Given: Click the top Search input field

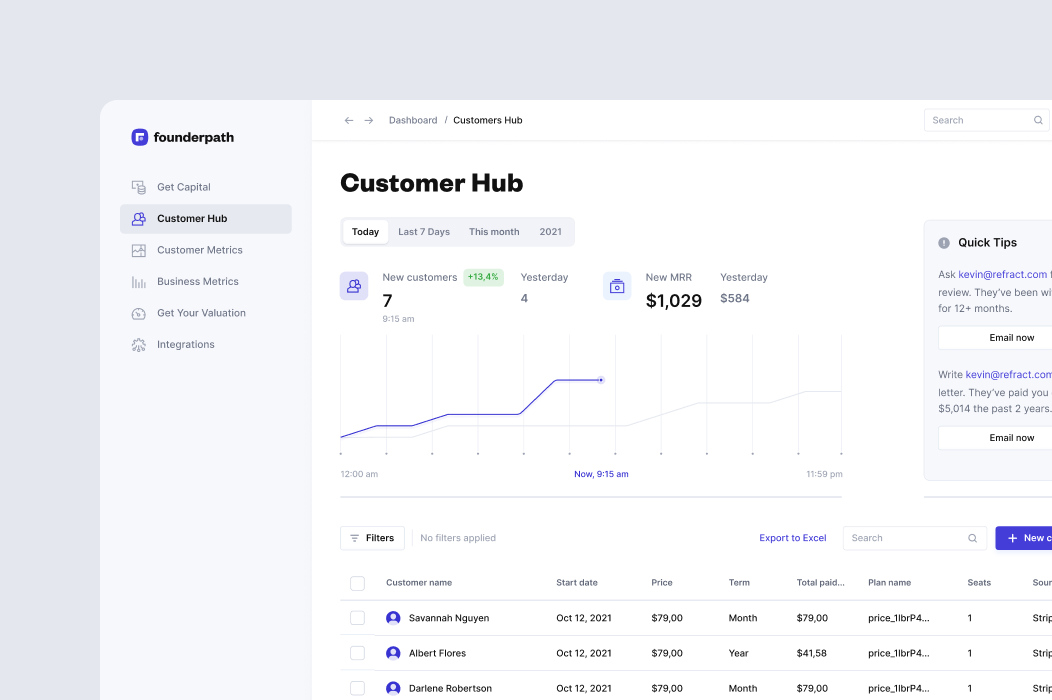Looking at the screenshot, I should (986, 120).
